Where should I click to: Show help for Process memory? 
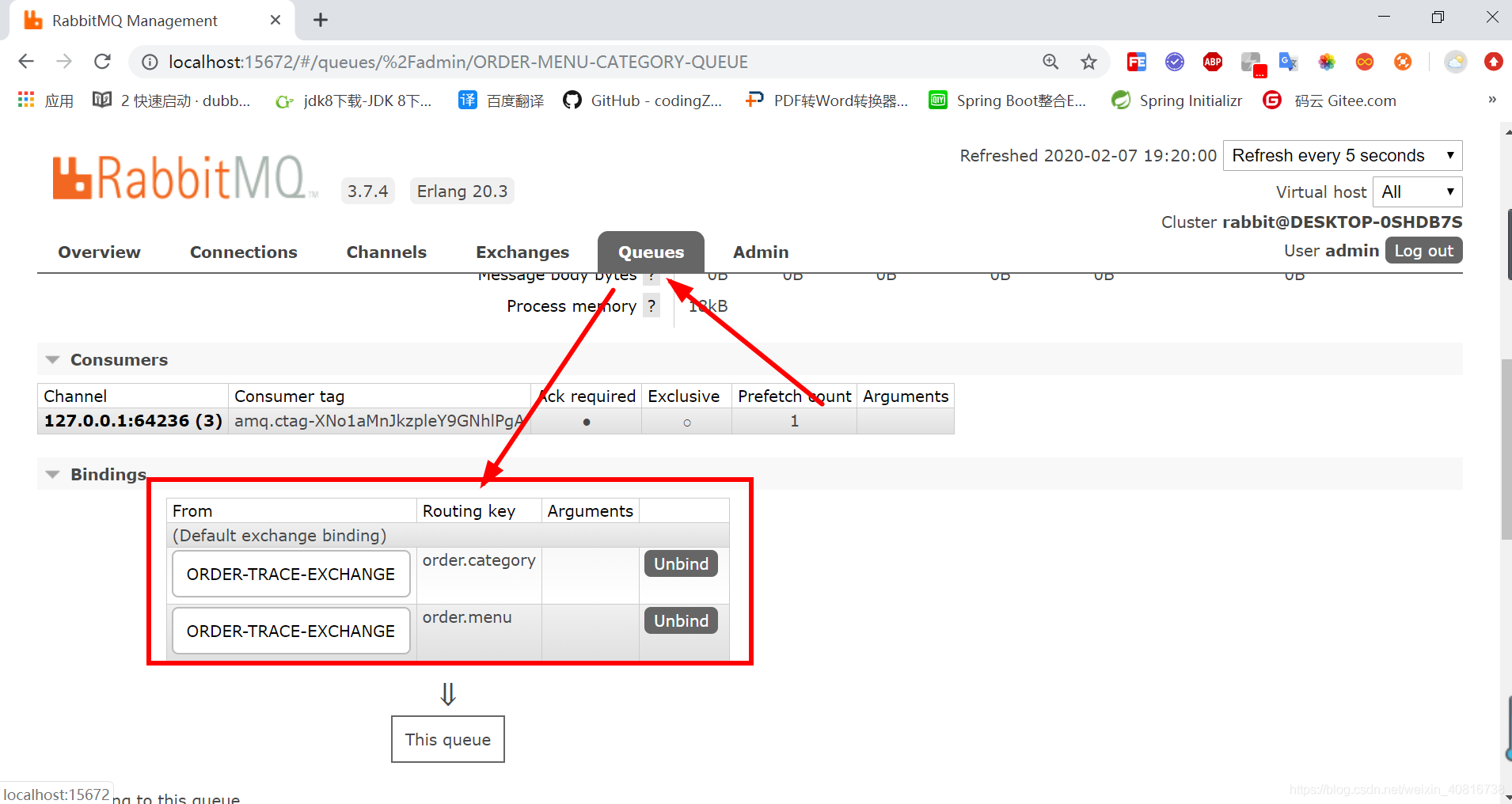(651, 305)
